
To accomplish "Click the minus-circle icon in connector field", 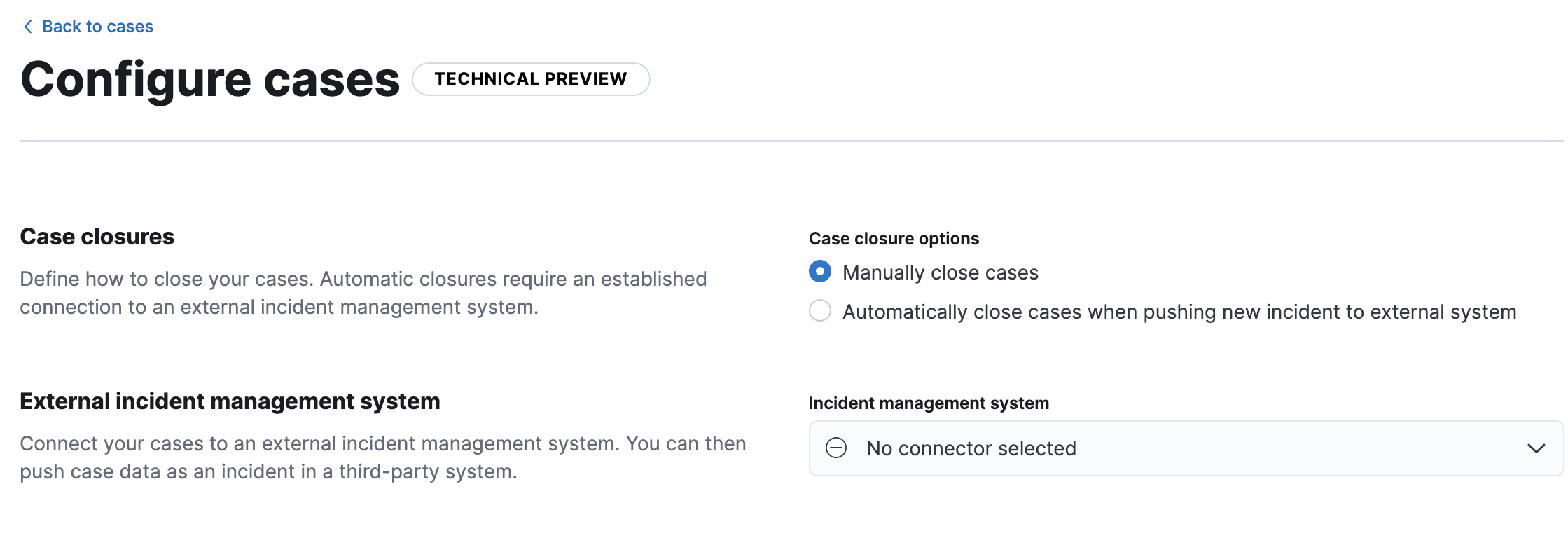I will (836, 448).
